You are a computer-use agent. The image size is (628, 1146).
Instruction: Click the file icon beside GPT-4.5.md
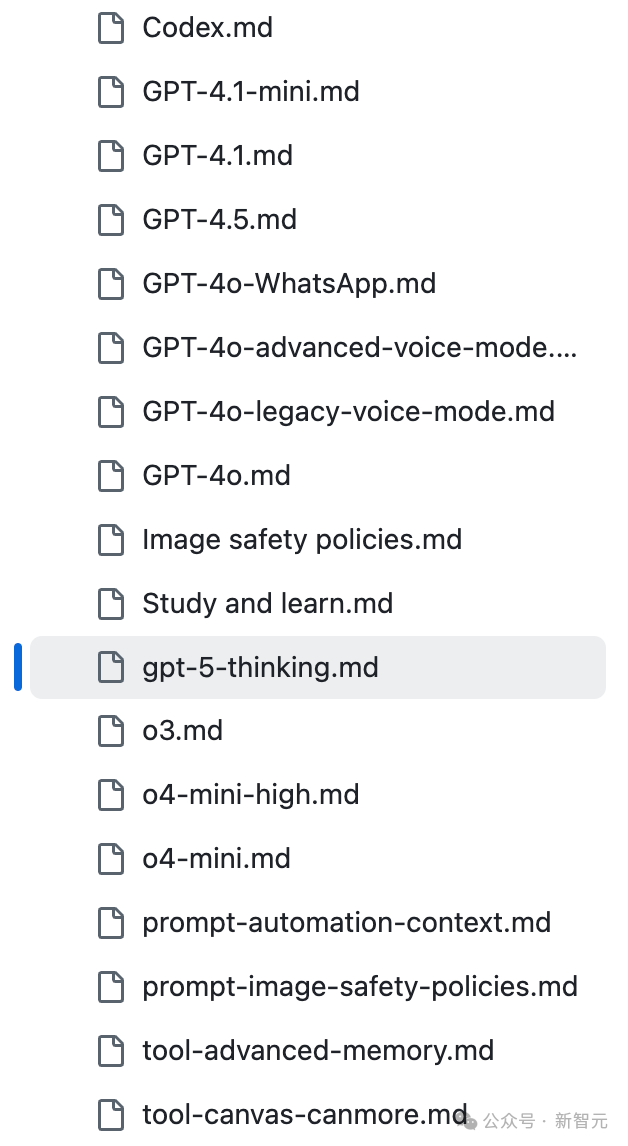(x=110, y=220)
